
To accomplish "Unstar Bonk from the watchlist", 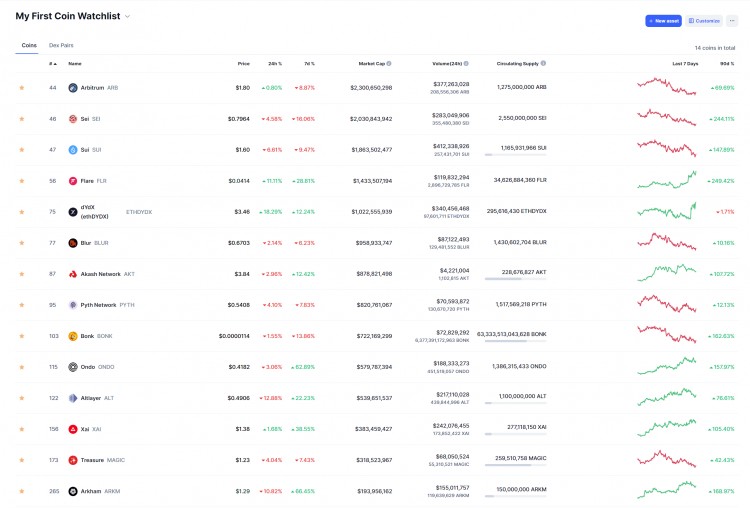I will [x=22, y=336].
